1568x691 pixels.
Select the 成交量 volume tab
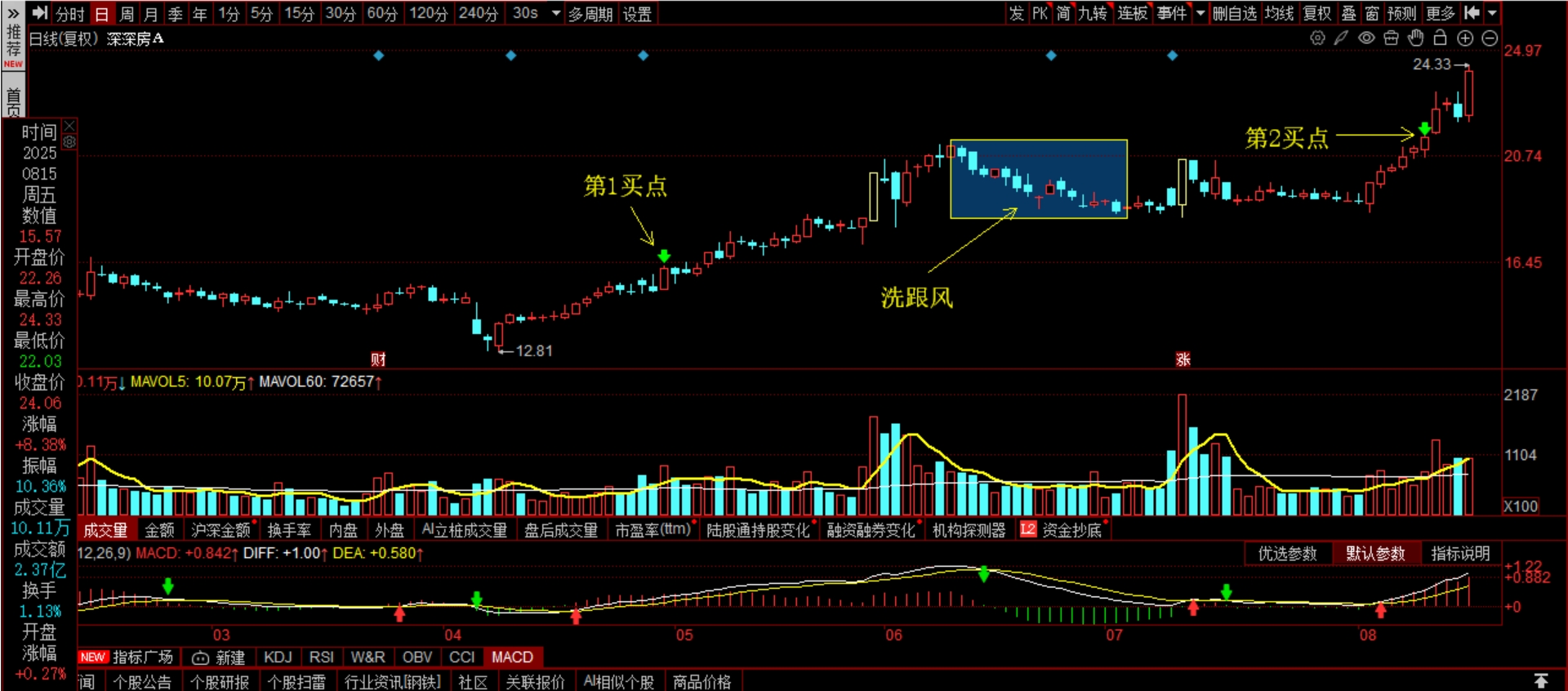(106, 530)
